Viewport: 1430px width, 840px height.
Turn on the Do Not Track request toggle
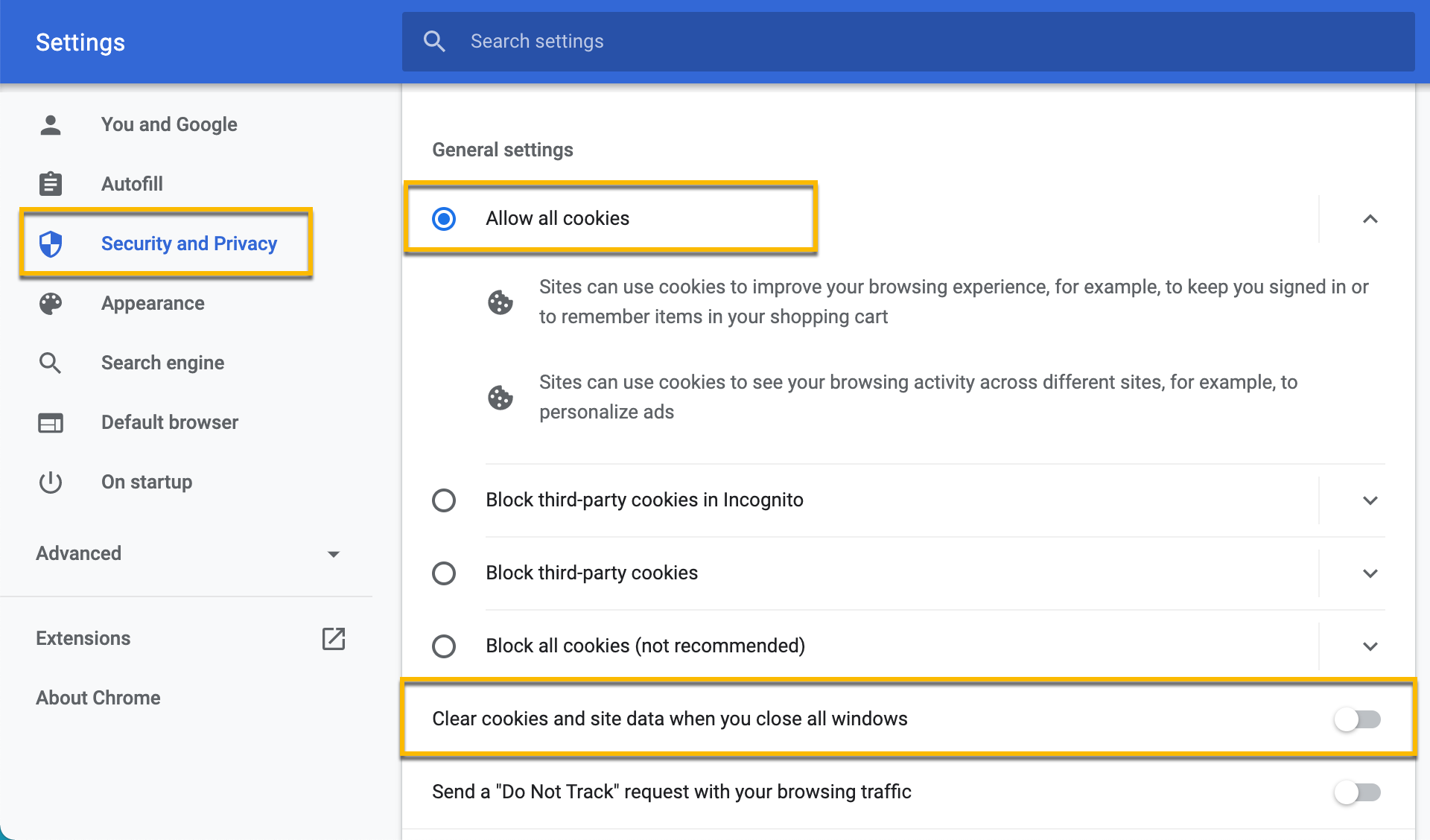tap(1357, 792)
